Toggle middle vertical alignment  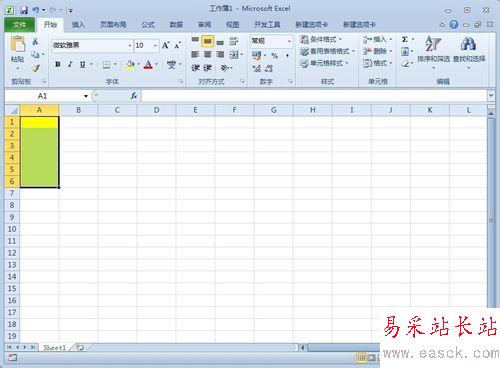(207, 41)
